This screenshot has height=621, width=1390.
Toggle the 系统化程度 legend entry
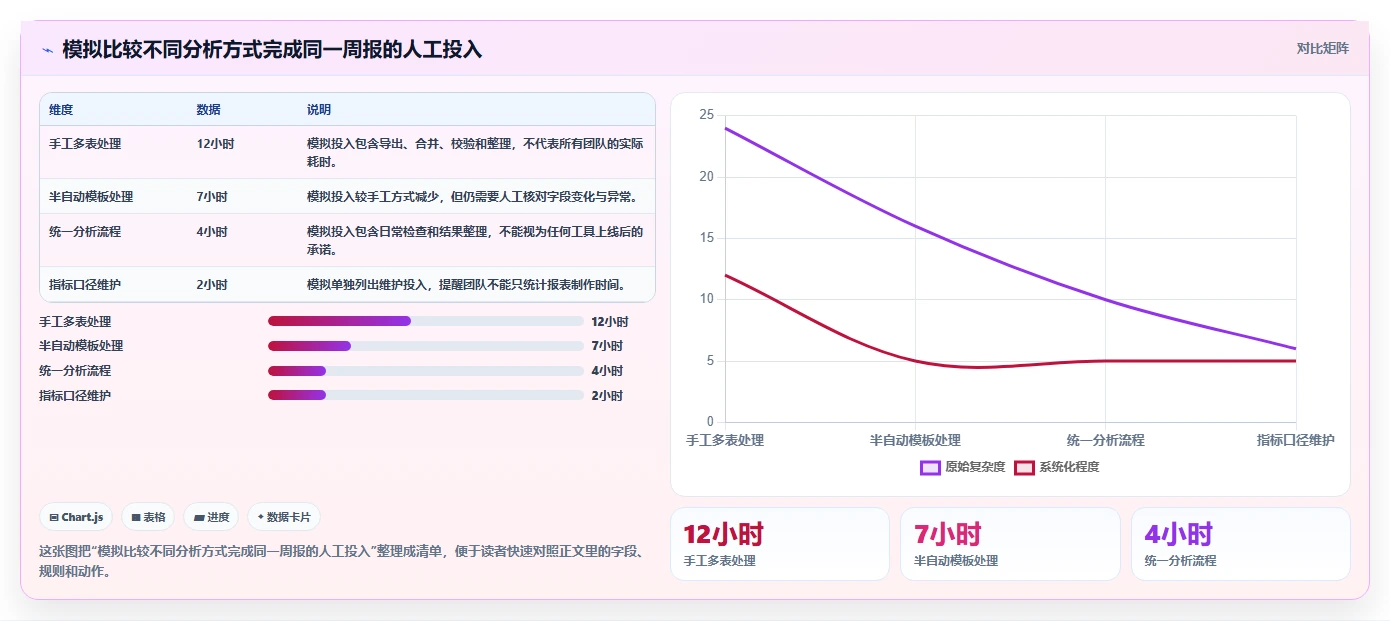[x=1057, y=467]
